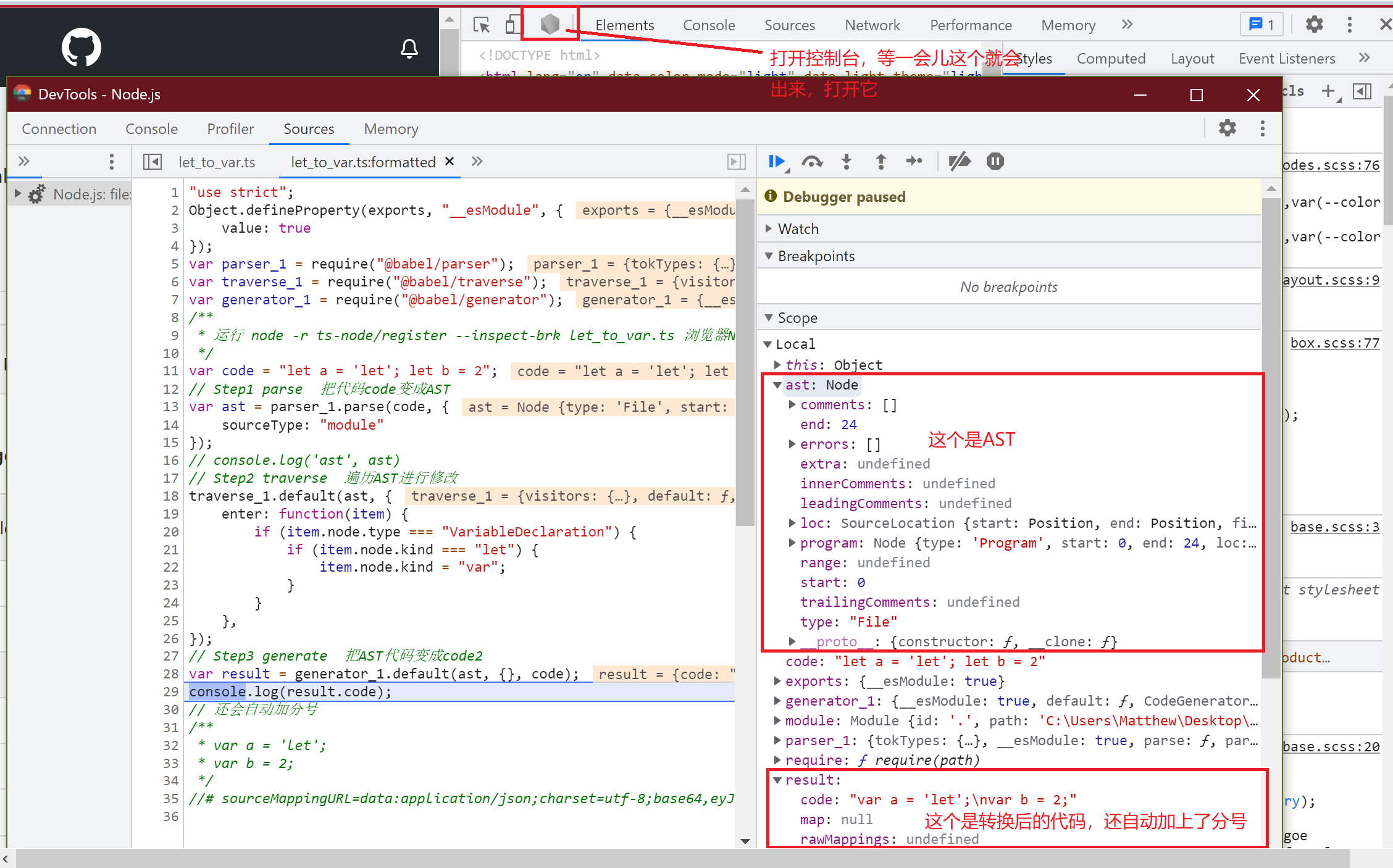Screen dimensions: 1393x868
Task: Click the Step over next function call icon
Action: pos(811,161)
